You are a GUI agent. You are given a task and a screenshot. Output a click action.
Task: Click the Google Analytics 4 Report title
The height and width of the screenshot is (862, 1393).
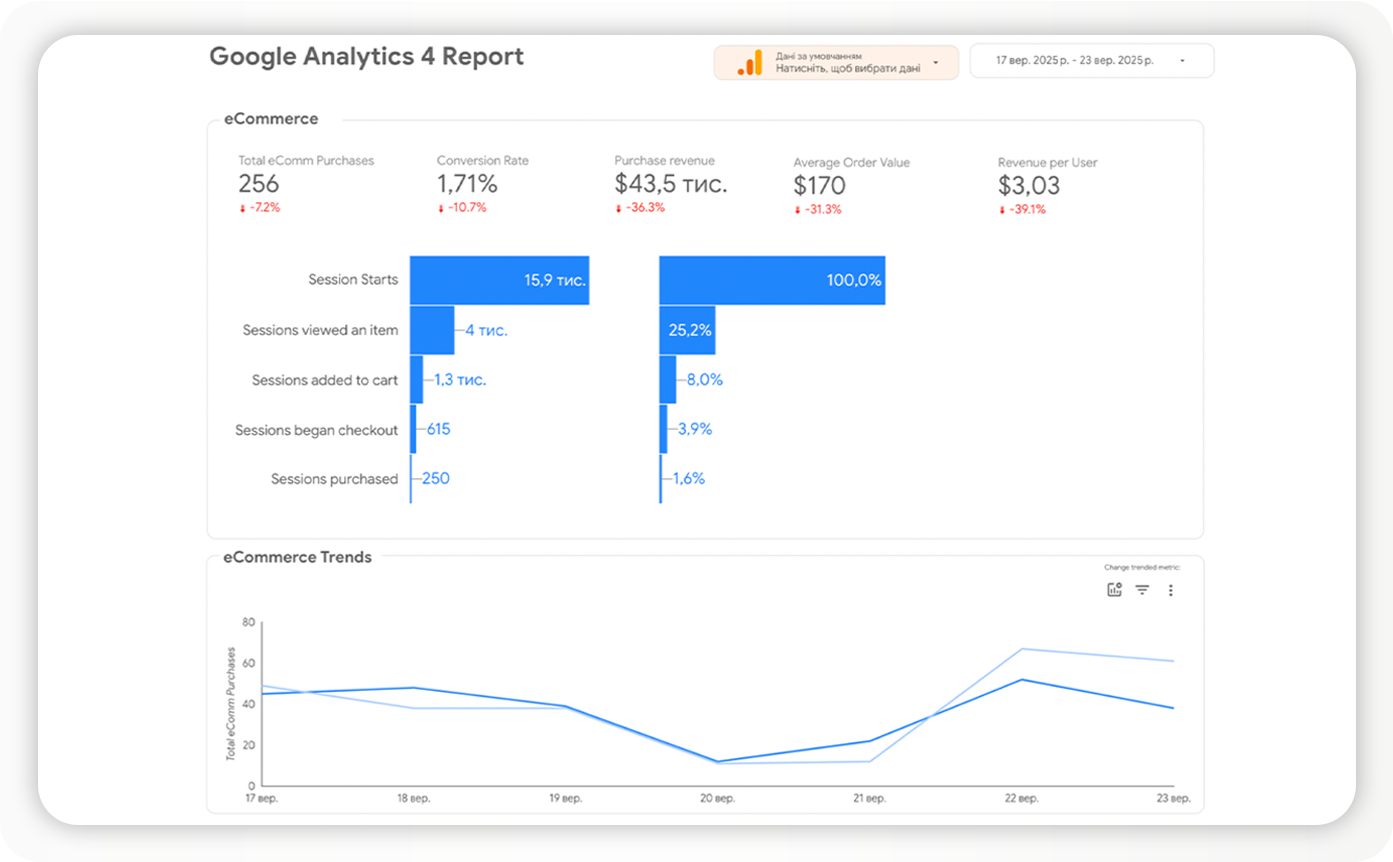coord(366,57)
